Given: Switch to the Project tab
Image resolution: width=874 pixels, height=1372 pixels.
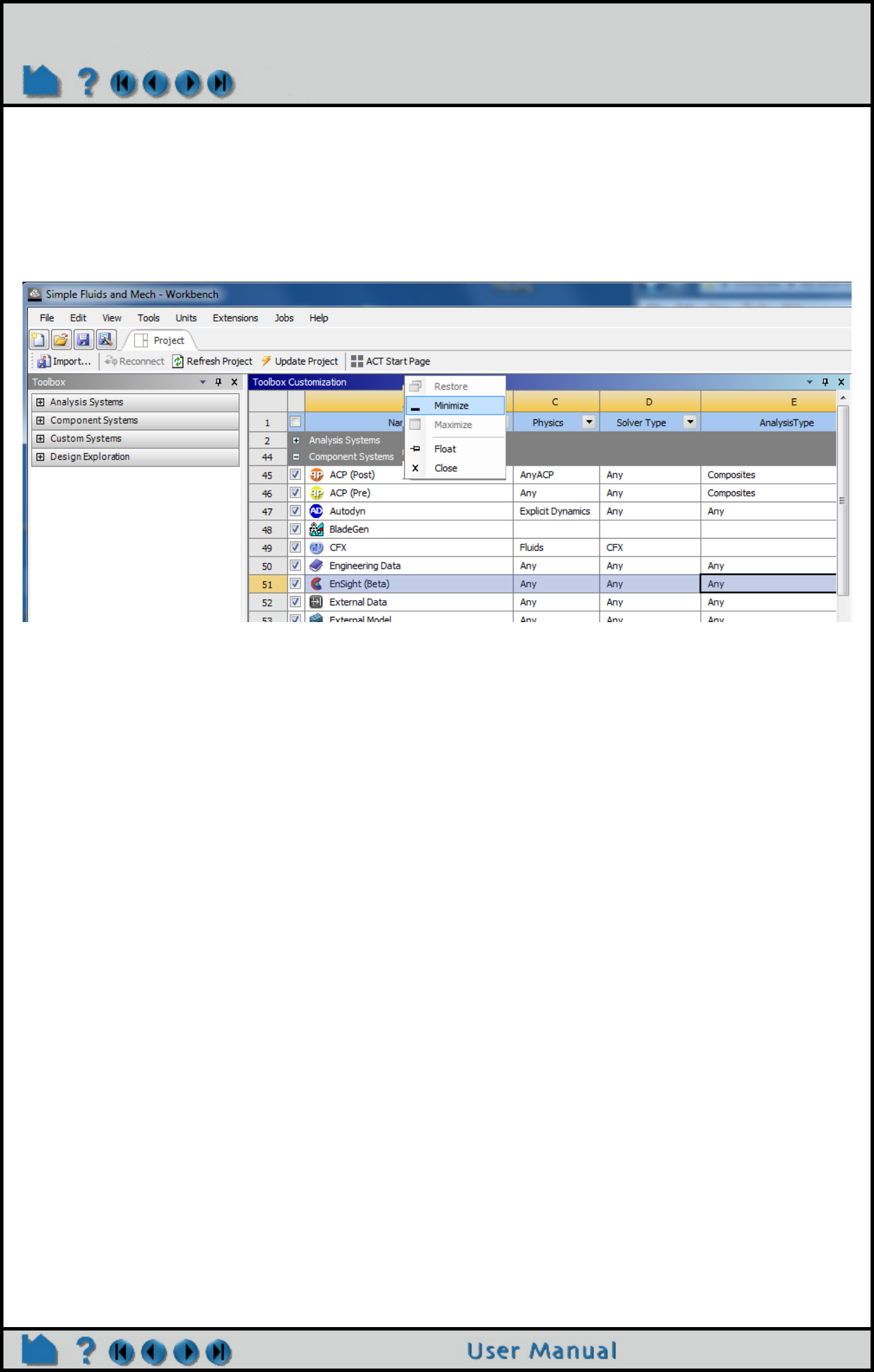Looking at the screenshot, I should [160, 340].
